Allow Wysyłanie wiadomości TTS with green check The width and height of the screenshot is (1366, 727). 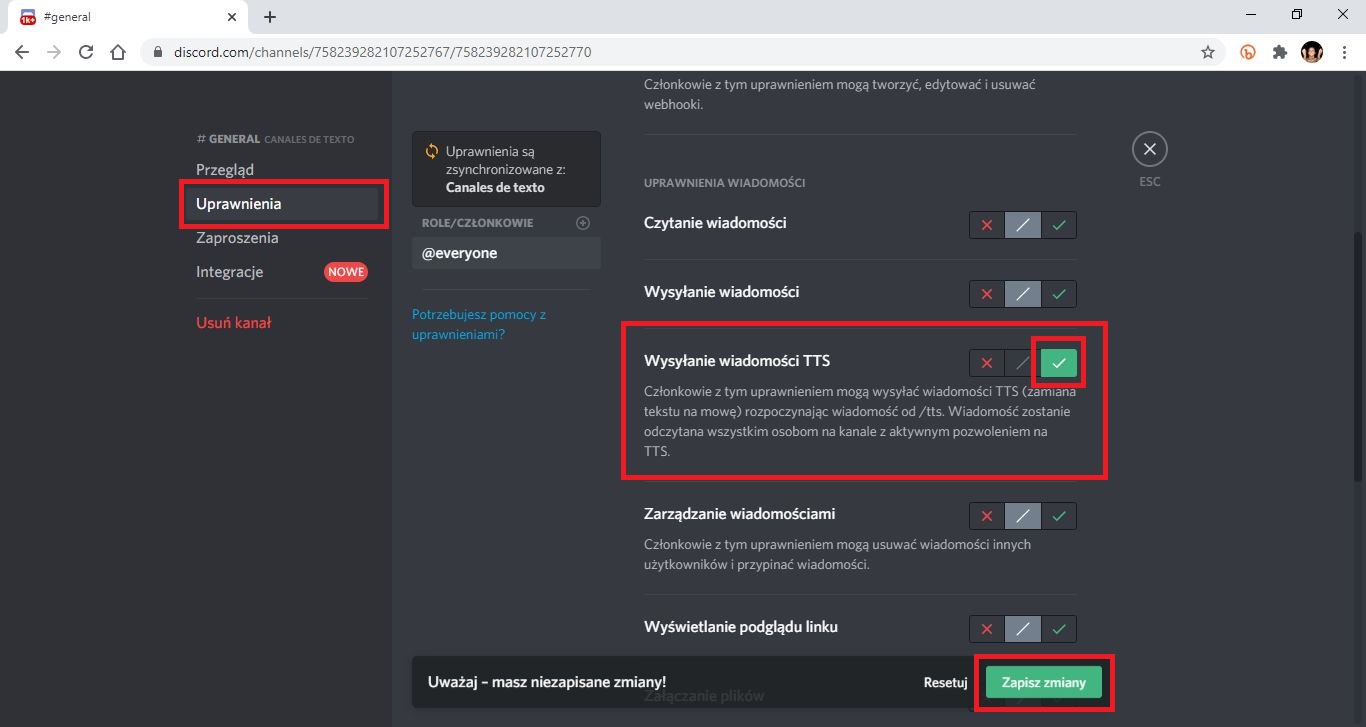[1059, 363]
